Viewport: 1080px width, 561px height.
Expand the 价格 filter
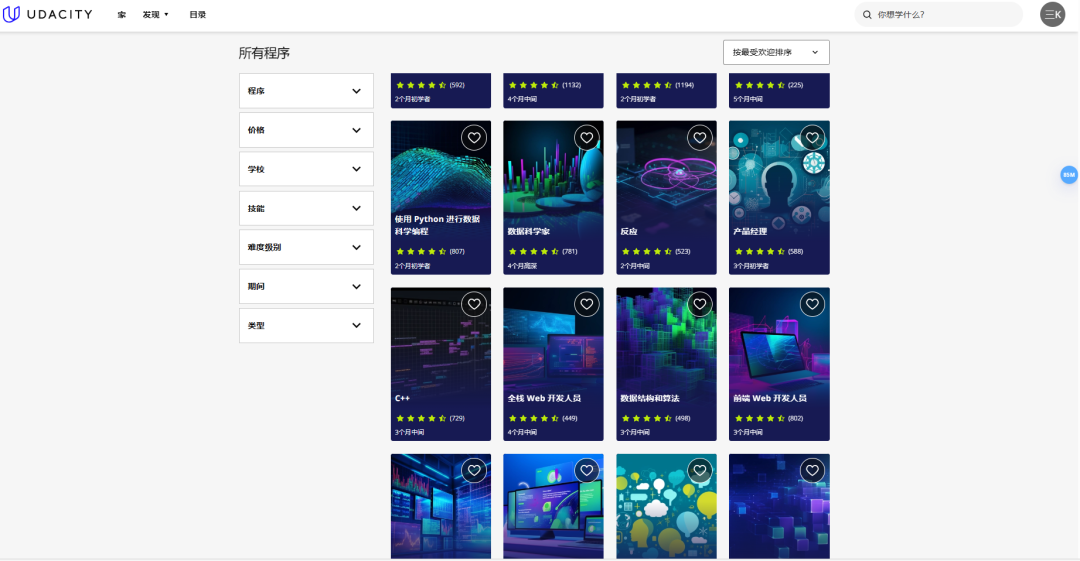click(307, 130)
